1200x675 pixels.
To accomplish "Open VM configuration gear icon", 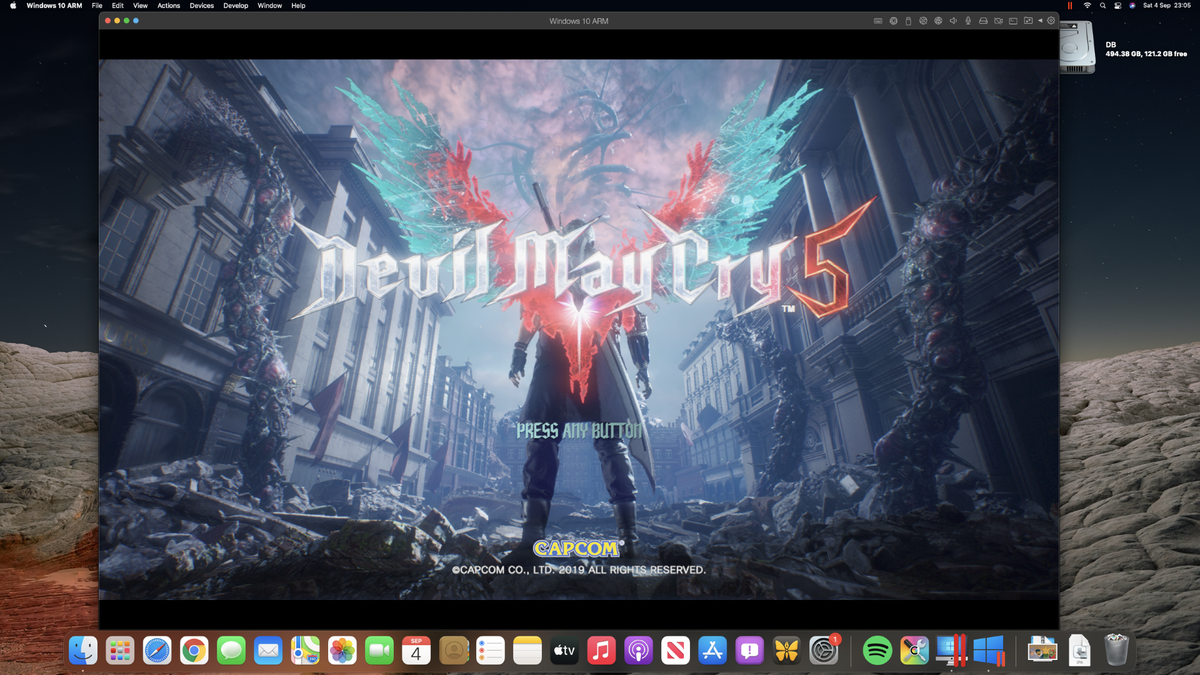I will click(x=1051, y=20).
